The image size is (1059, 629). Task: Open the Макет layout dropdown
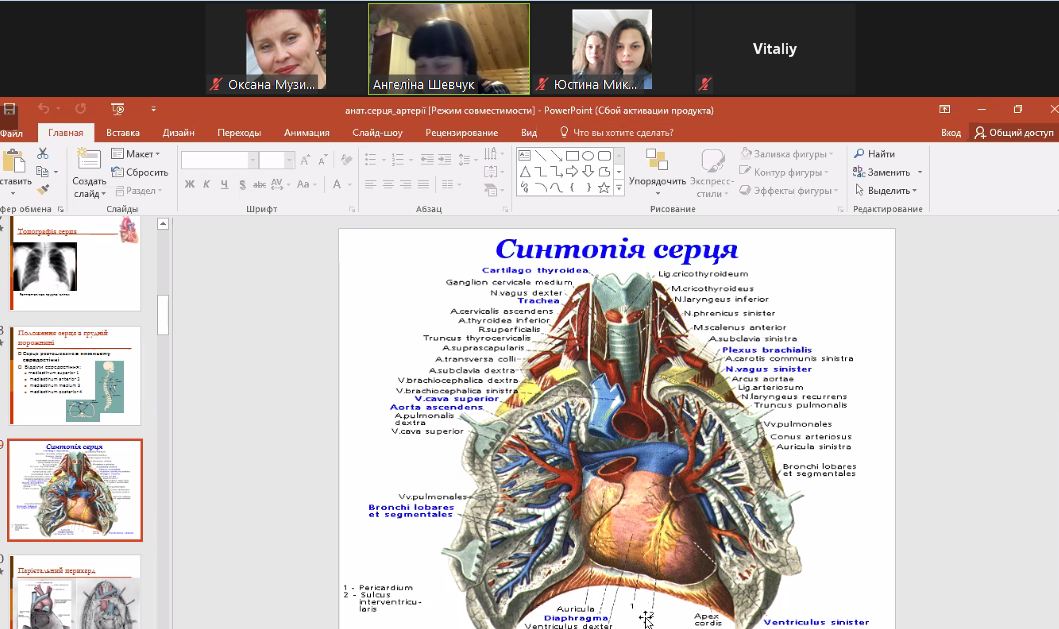tap(135, 154)
